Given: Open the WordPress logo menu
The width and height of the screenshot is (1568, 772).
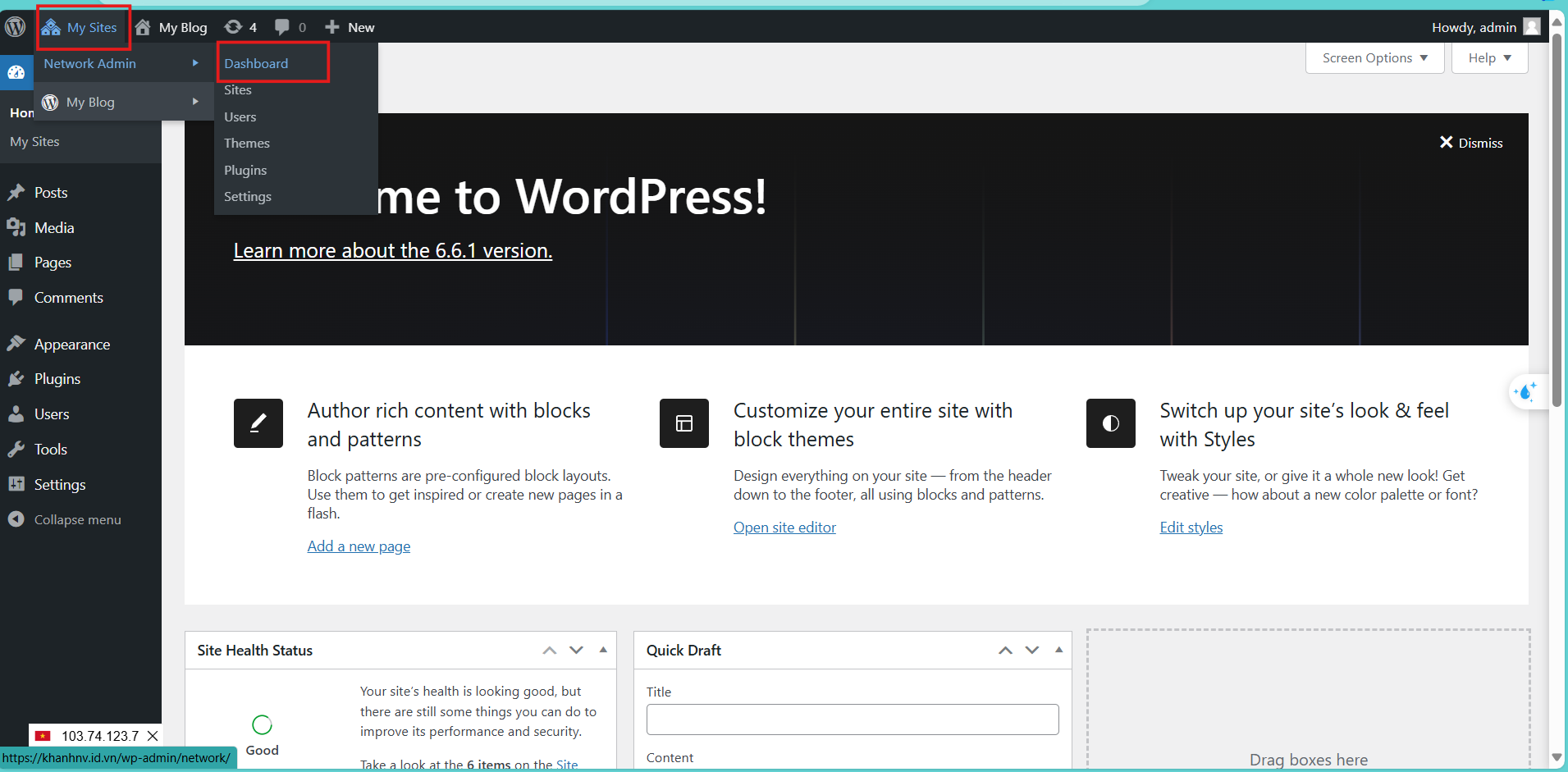Looking at the screenshot, I should (16, 27).
